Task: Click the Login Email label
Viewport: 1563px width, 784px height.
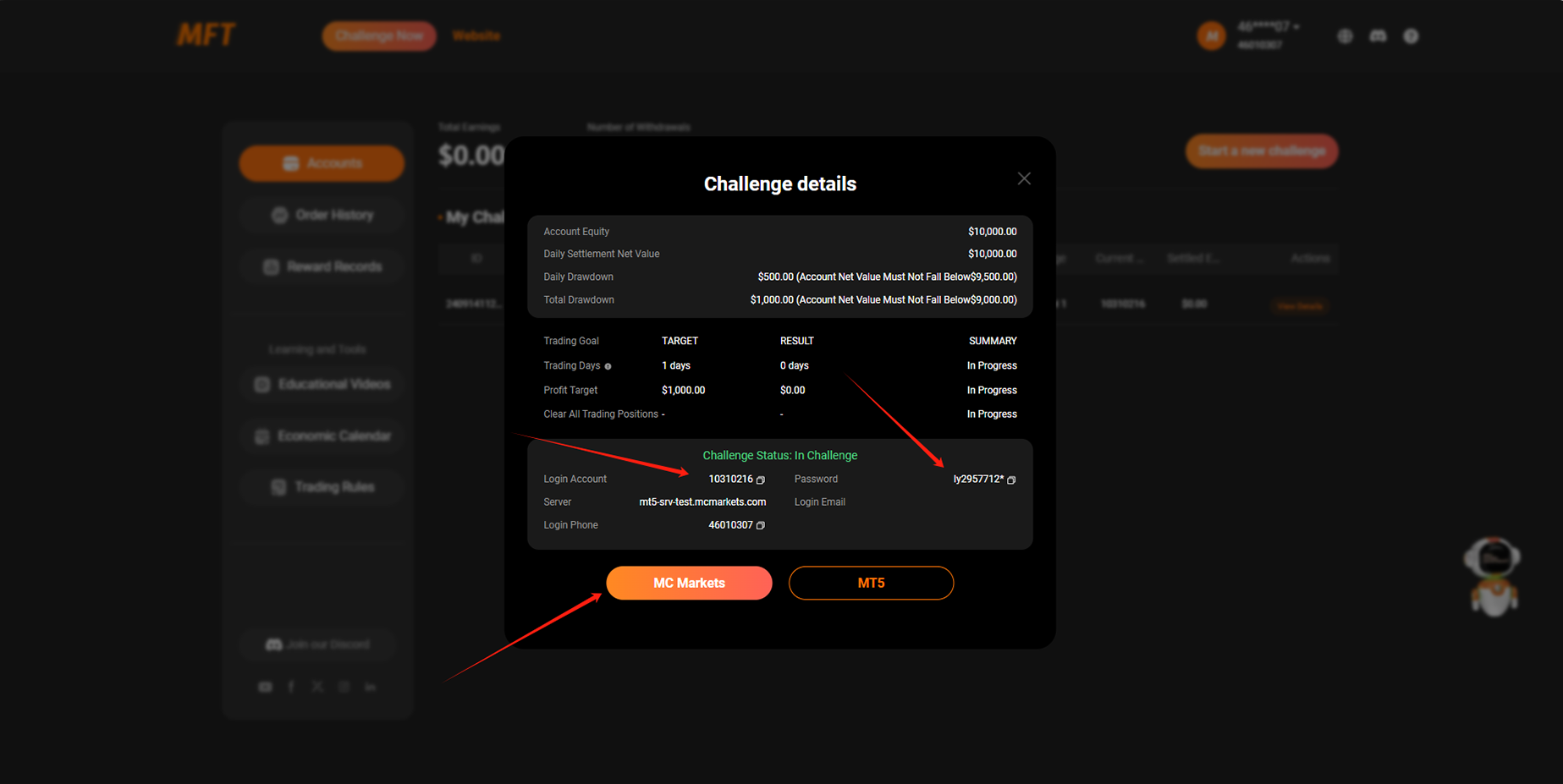Action: pos(819,502)
